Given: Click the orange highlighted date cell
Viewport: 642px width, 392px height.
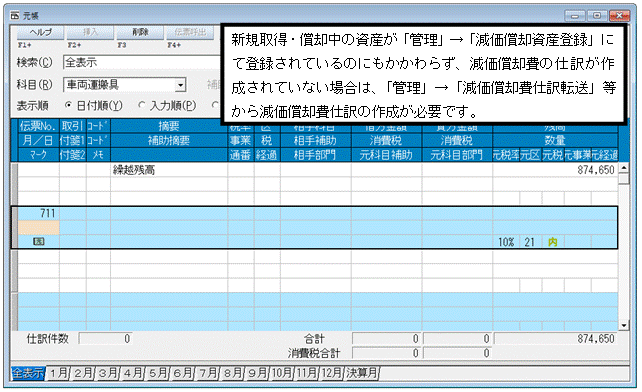Looking at the screenshot, I should coord(39,227).
